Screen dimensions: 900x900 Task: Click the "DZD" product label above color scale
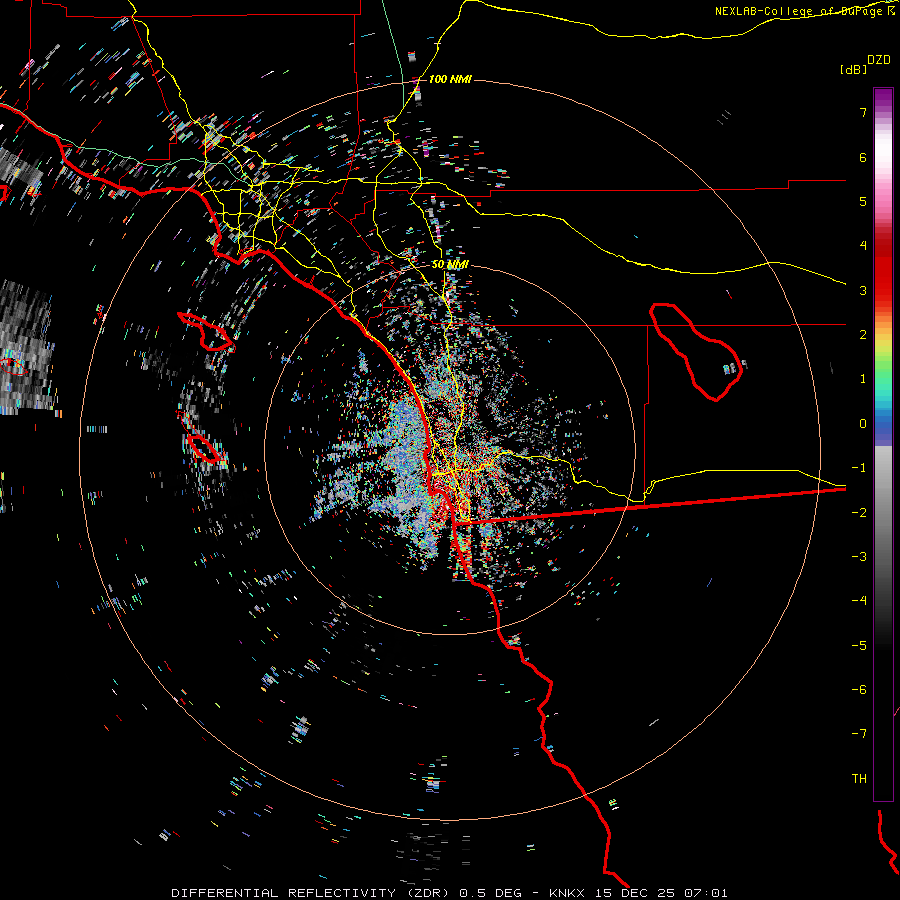(x=879, y=60)
